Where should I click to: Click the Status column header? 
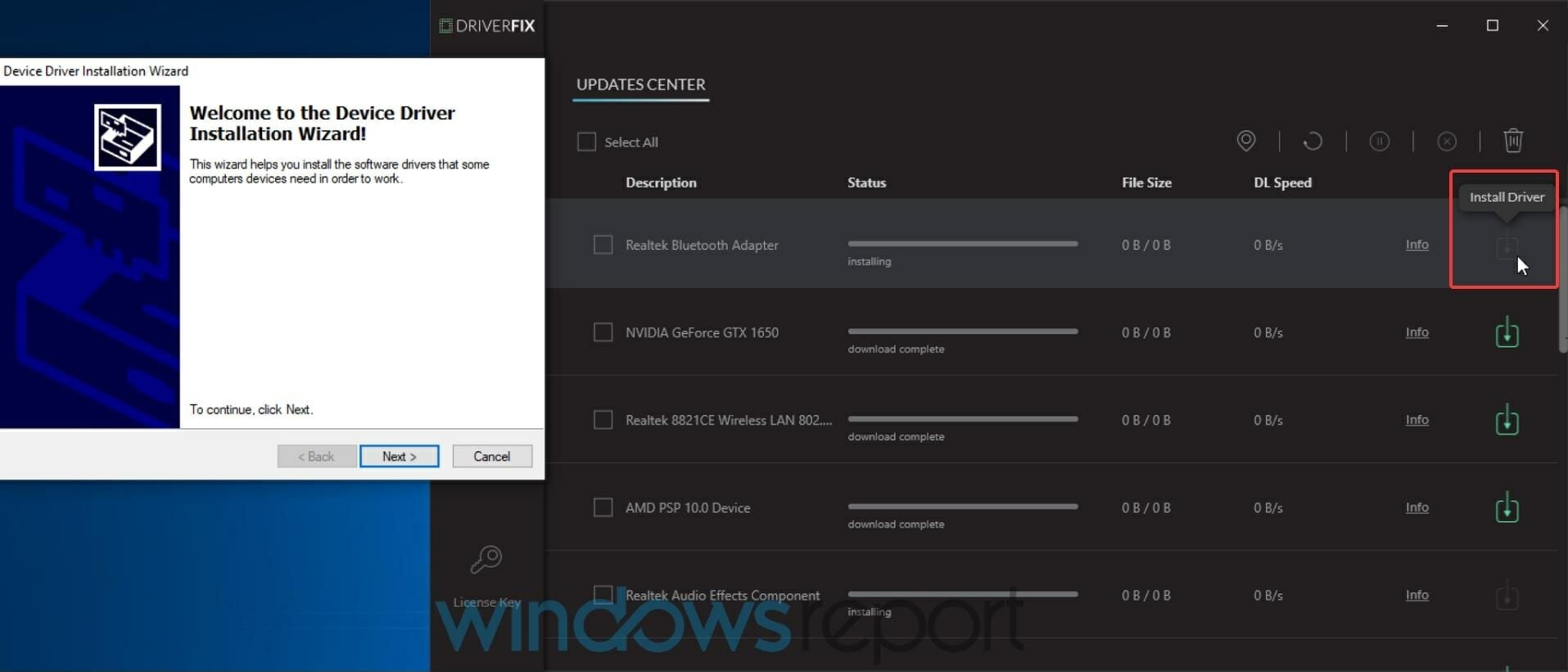click(x=866, y=183)
